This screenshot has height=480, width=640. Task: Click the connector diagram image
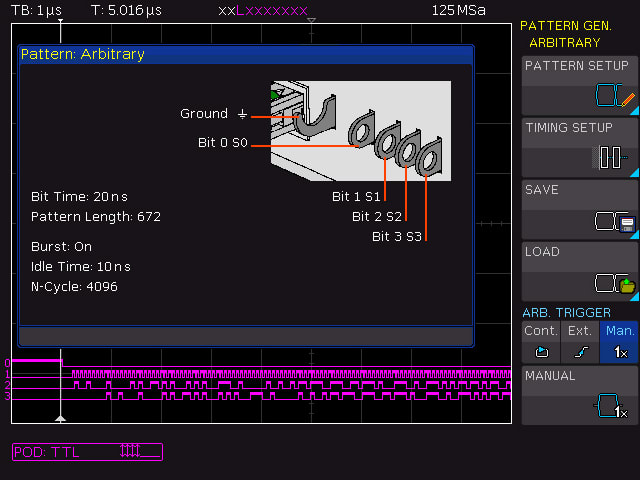click(361, 131)
